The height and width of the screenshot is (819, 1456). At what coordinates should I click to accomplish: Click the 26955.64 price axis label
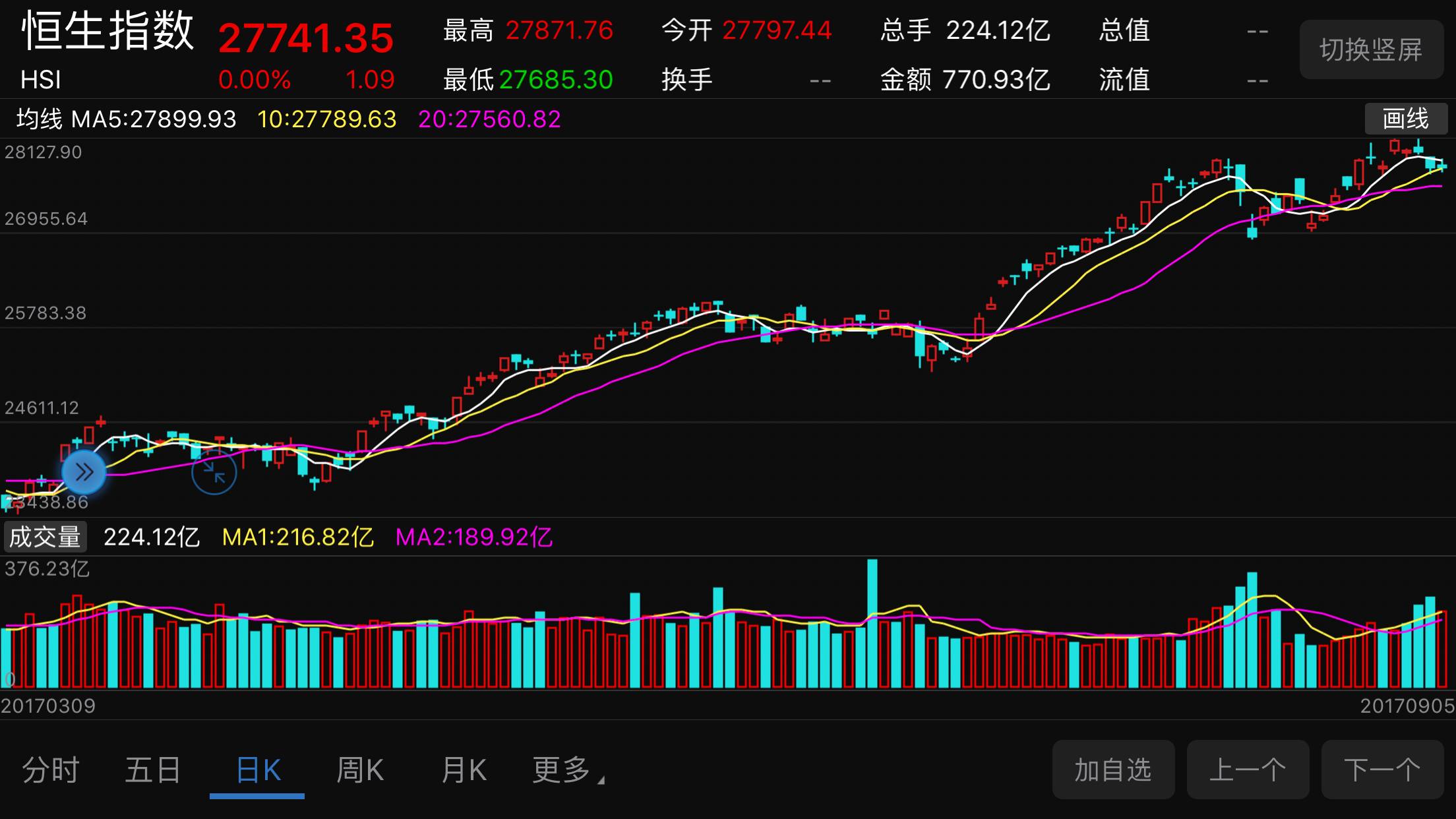46,219
